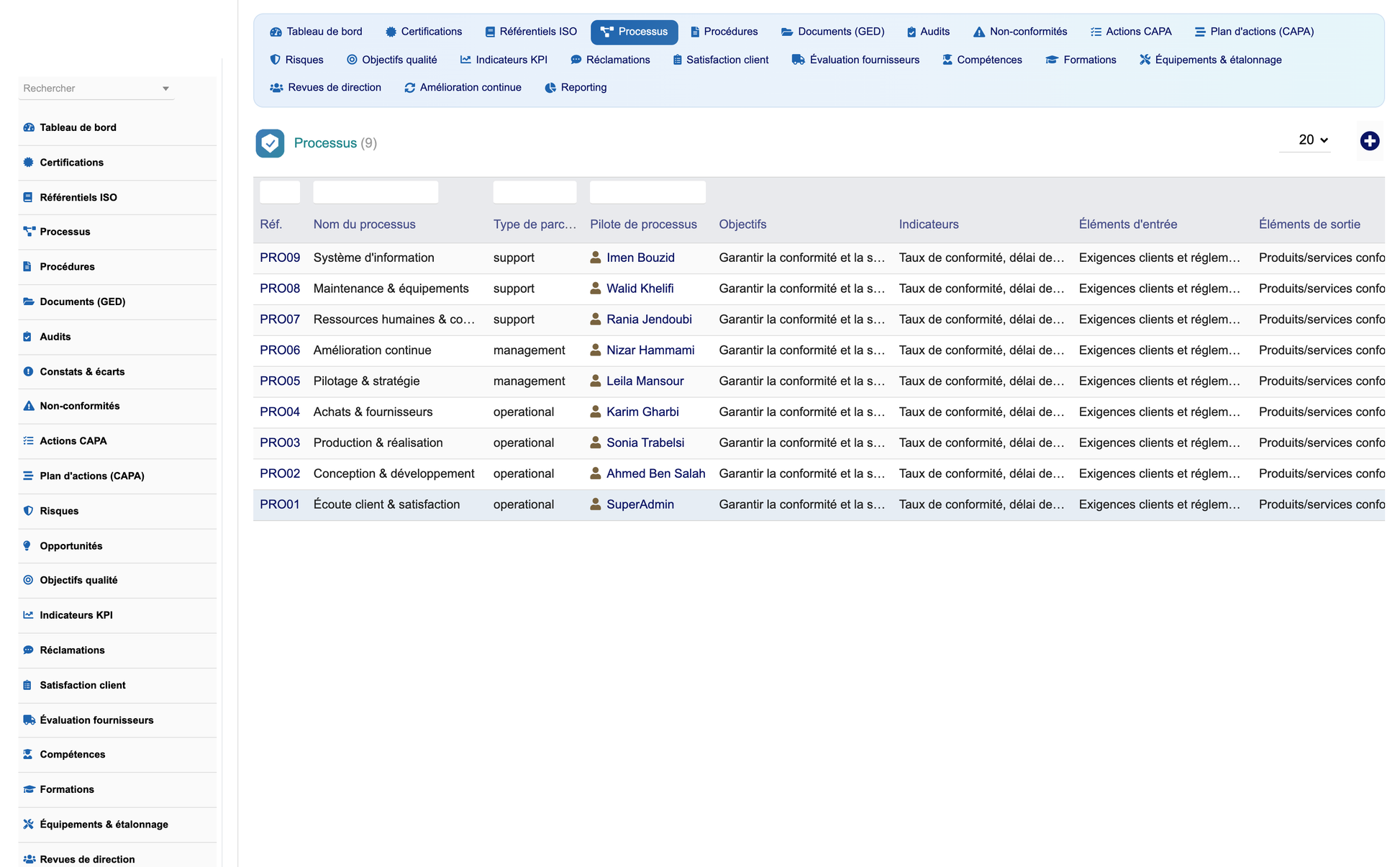1400x867 pixels.
Task: Click the Opportunités lightbulb icon in sidebar
Action: click(x=27, y=545)
